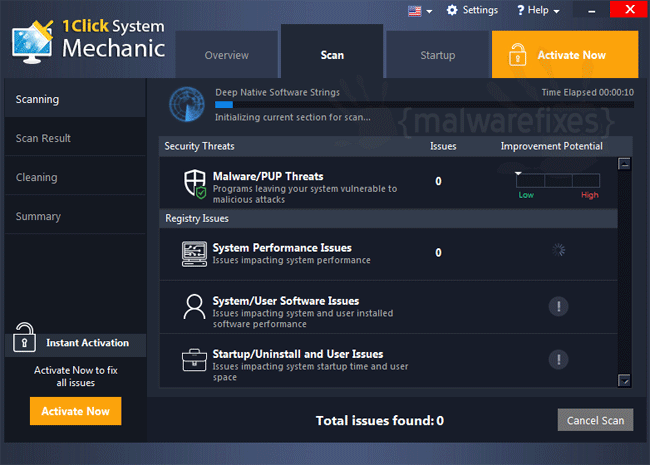This screenshot has height=465, width=650.
Task: Expand the language dropdown arrow beside flag
Action: [x=429, y=12]
